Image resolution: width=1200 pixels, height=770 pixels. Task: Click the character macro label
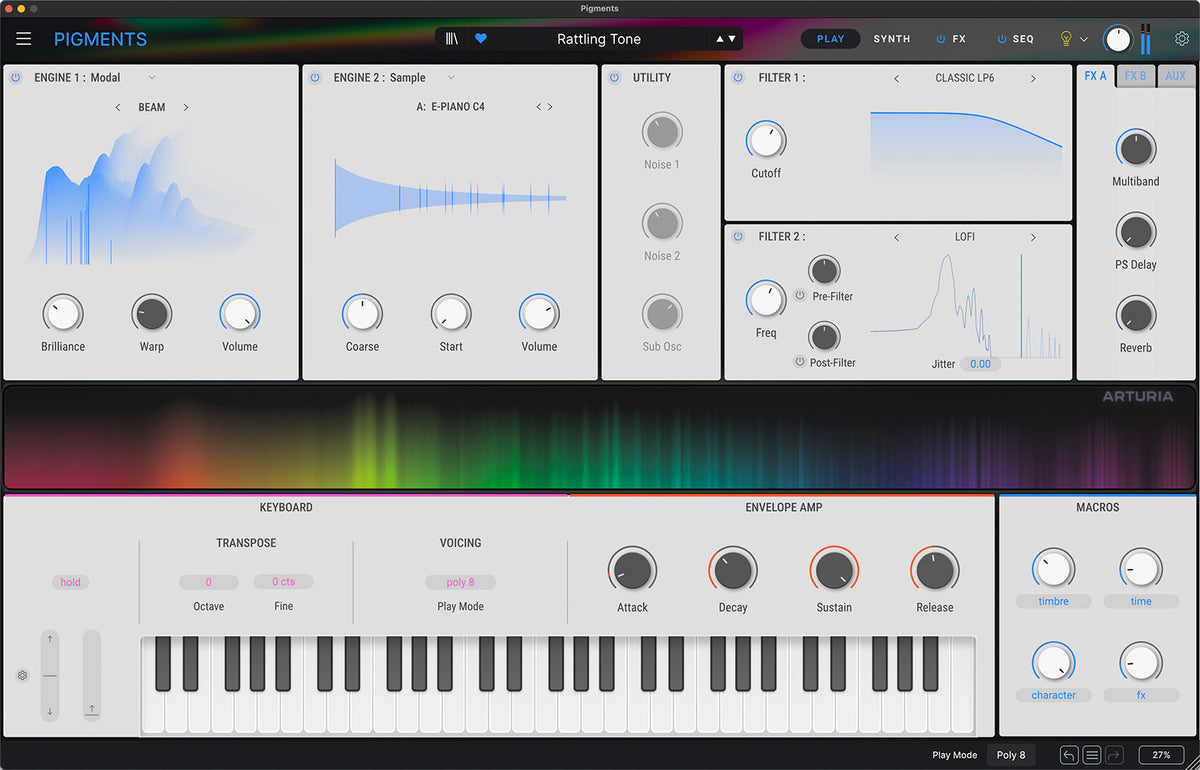coord(1053,695)
